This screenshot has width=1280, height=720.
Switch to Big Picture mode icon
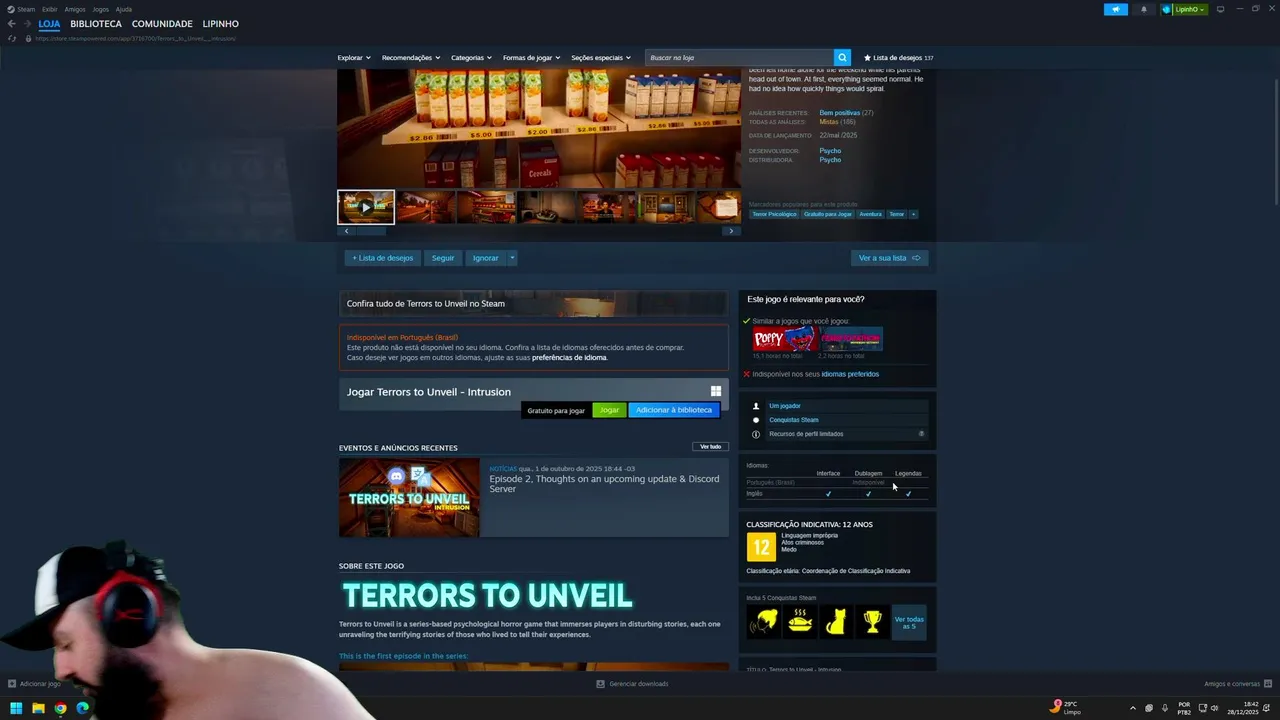pos(1220,9)
